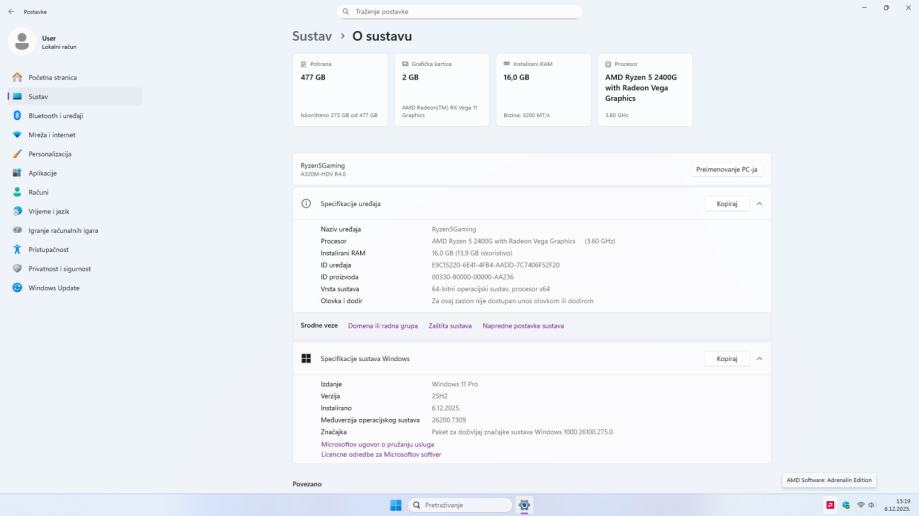
Task: Collapse Specifikacije sustava Windows section chevron
Action: click(x=759, y=358)
